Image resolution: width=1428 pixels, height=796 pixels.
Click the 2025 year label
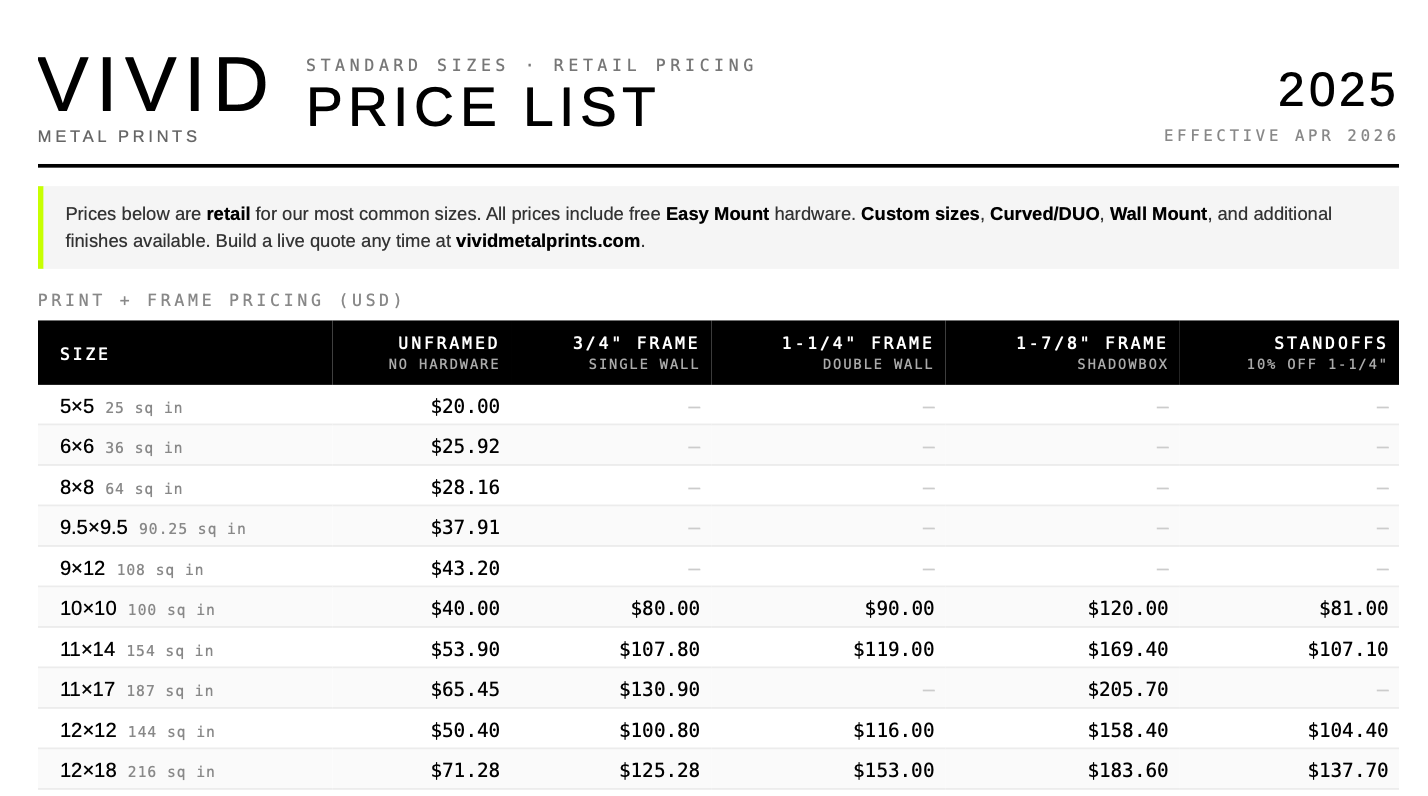[x=1337, y=91]
